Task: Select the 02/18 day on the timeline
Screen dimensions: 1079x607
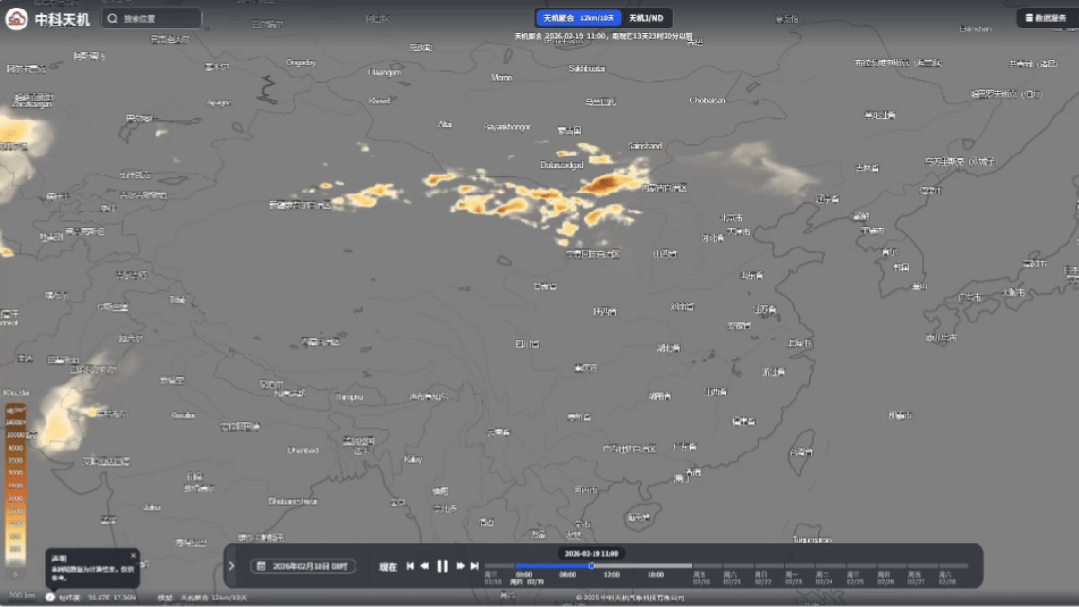Action: point(493,578)
